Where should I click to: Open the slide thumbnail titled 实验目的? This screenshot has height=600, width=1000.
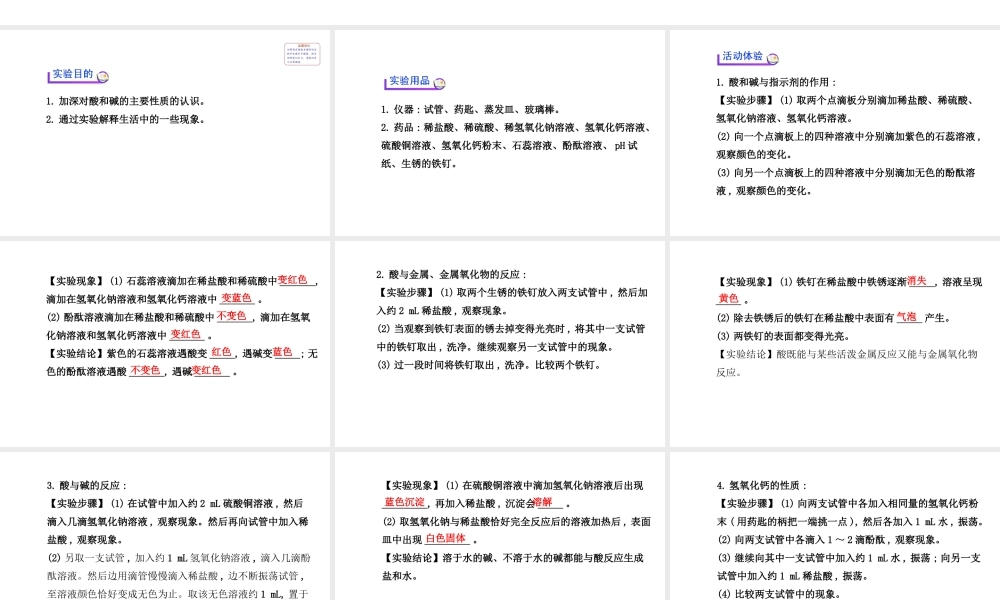point(165,133)
